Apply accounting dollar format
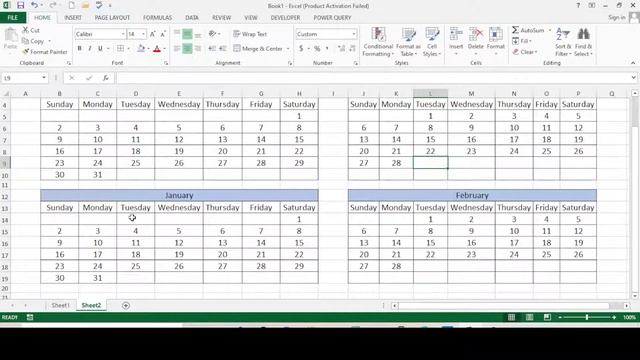 click(301, 49)
